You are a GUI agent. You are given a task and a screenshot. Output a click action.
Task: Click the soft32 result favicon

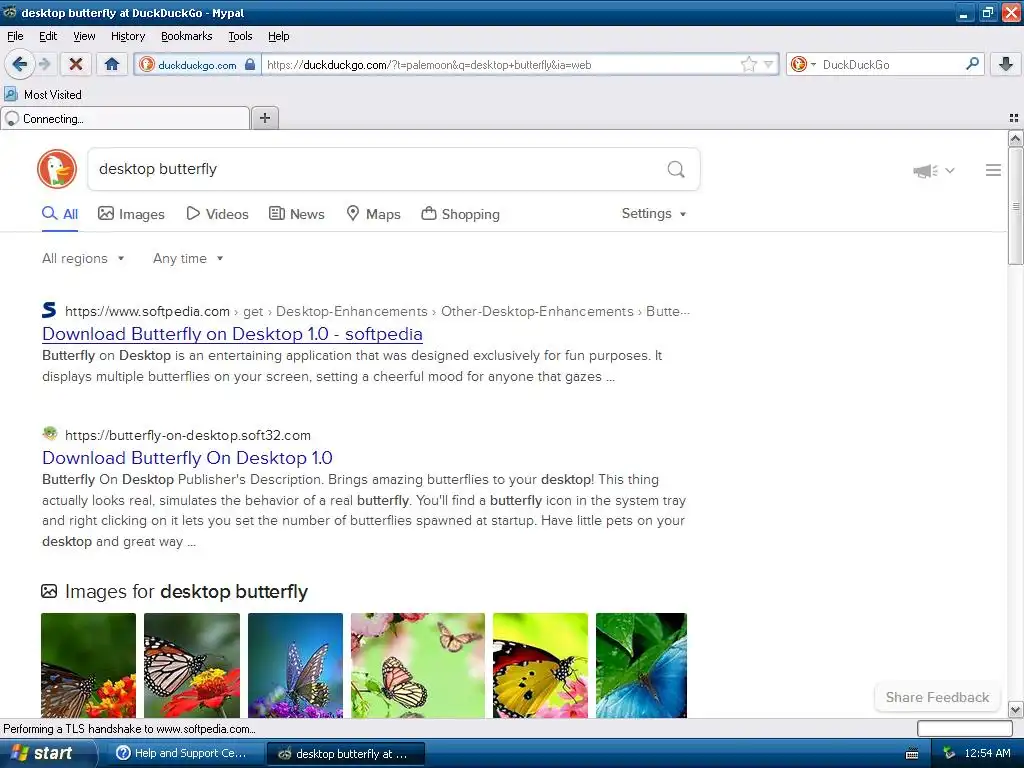click(x=50, y=434)
